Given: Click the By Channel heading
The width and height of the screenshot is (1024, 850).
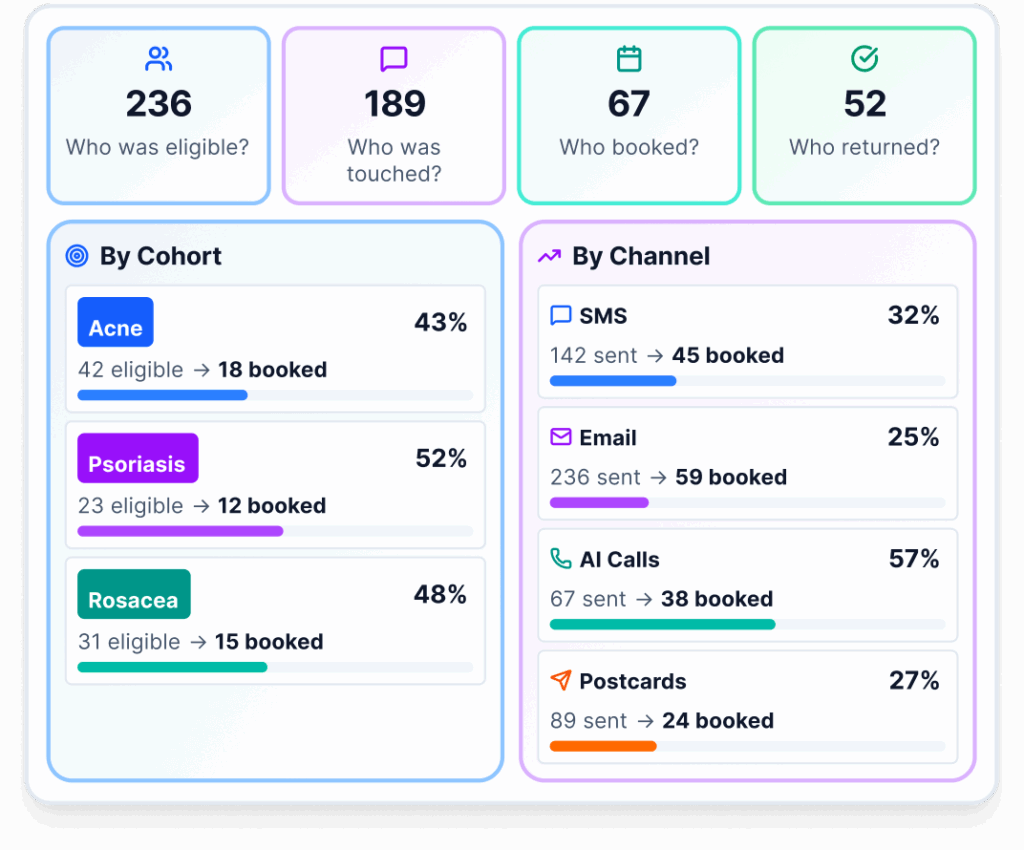Looking at the screenshot, I should [641, 256].
